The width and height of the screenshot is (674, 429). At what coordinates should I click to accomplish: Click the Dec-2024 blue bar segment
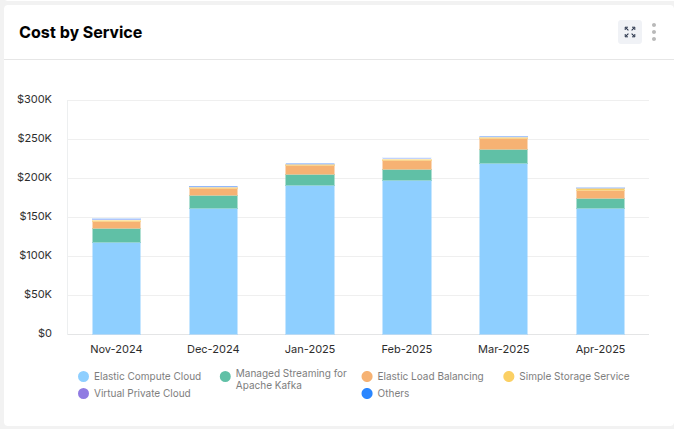click(x=213, y=270)
